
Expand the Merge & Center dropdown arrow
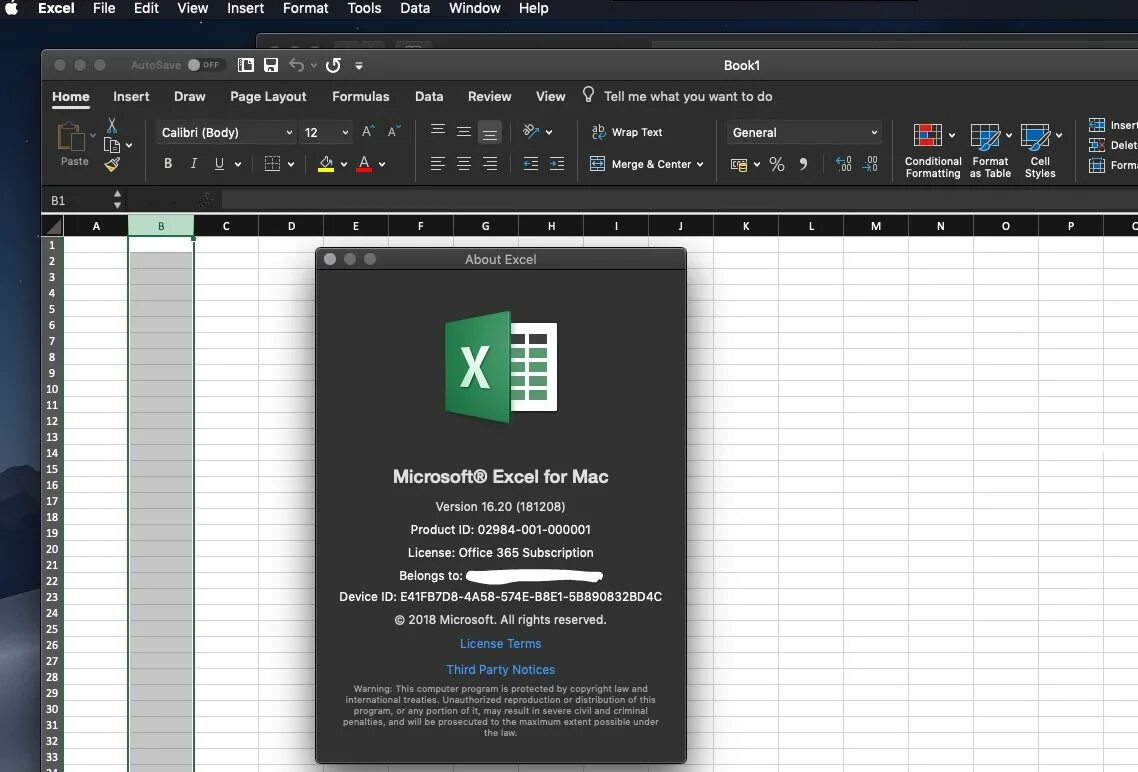tap(700, 165)
